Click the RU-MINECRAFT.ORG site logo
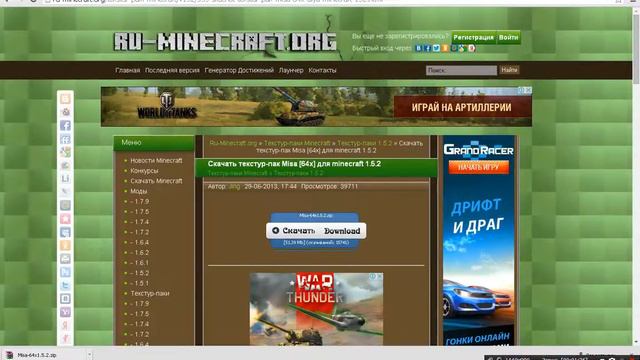 (225, 42)
